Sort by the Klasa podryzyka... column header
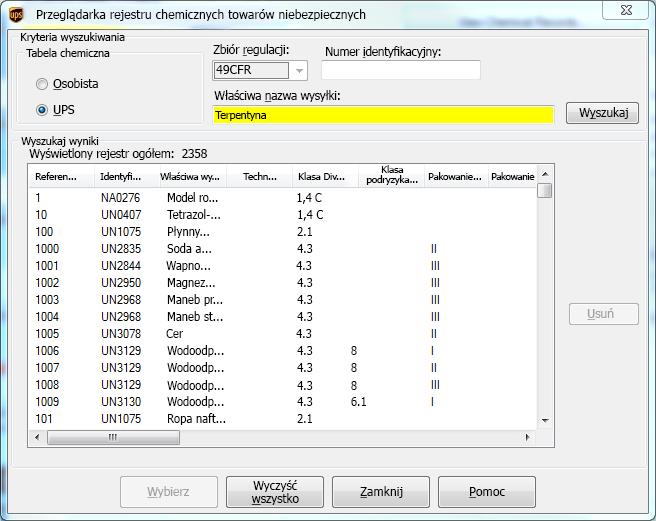This screenshot has width=656, height=521. tap(392, 175)
